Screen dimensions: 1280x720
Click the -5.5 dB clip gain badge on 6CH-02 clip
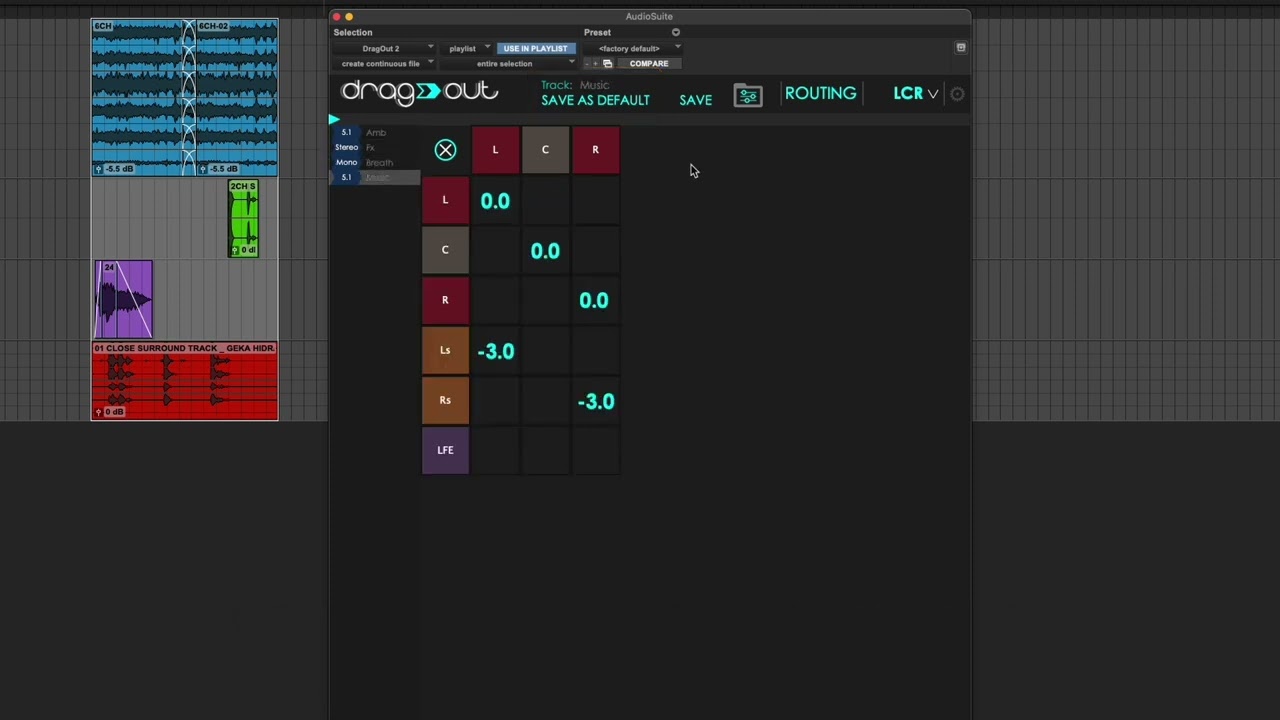219,169
